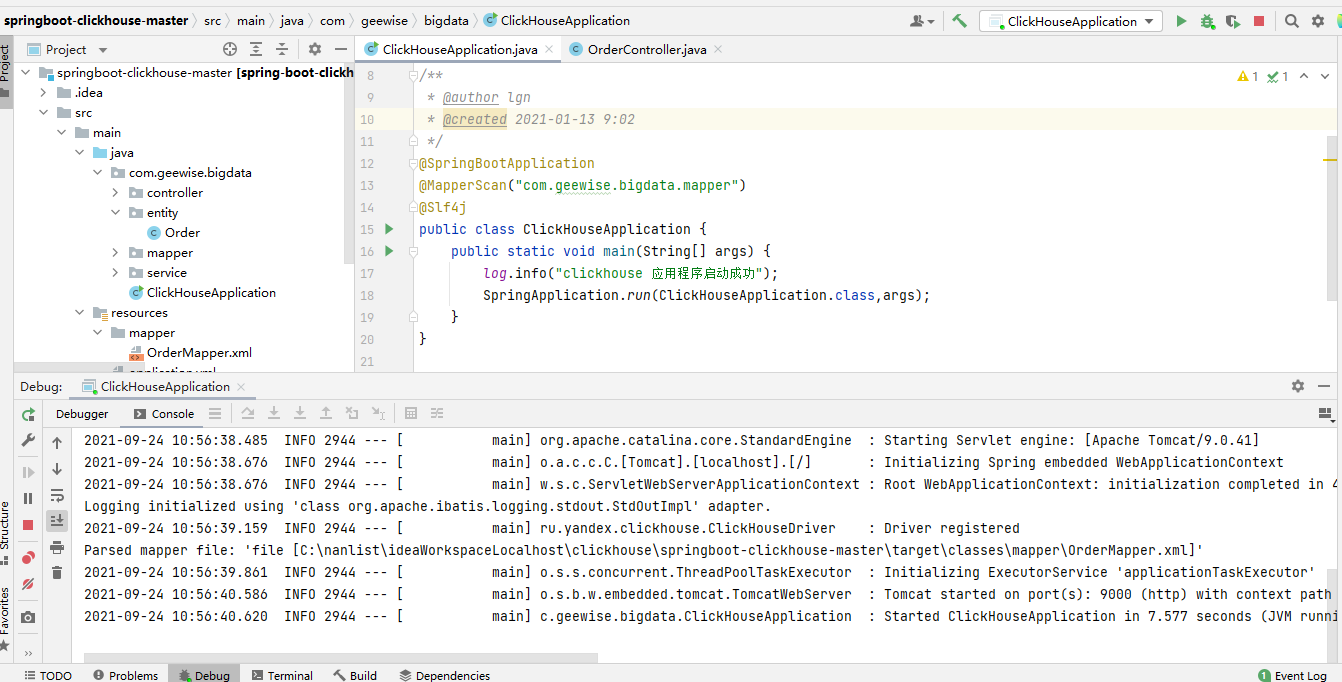The height and width of the screenshot is (682, 1342).
Task: Open View Breakpoints double red circle icon
Action: 28,557
